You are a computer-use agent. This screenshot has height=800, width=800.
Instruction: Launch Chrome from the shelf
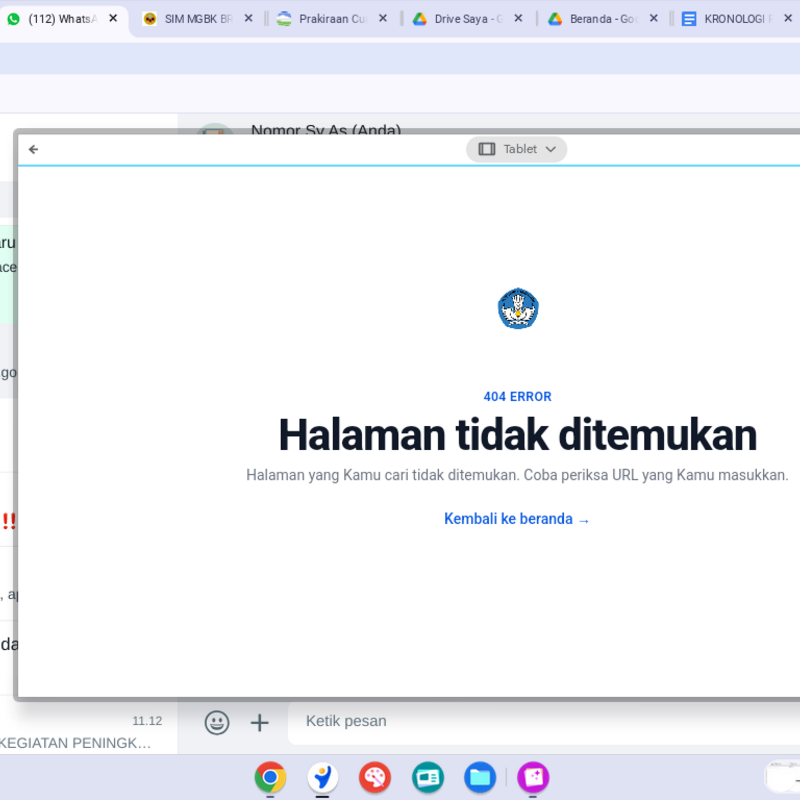click(x=270, y=778)
